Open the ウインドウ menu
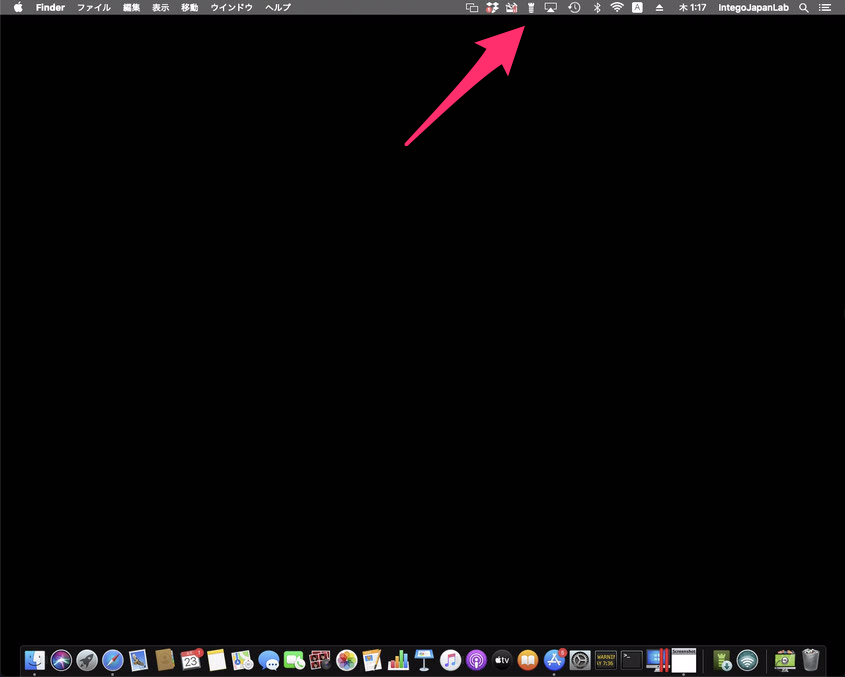This screenshot has height=677, width=845. coord(232,8)
